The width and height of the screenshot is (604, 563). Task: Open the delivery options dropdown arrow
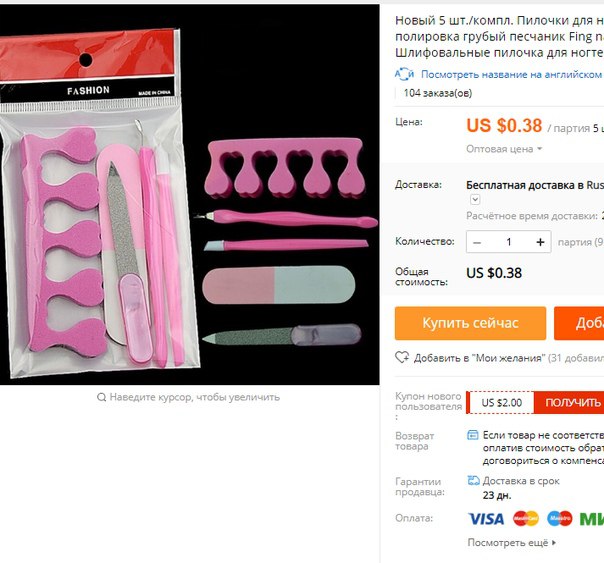click(x=475, y=199)
